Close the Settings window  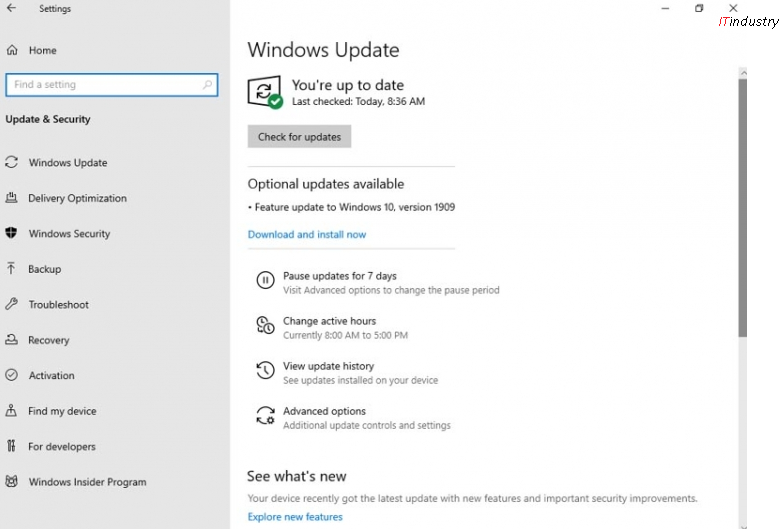coord(733,8)
